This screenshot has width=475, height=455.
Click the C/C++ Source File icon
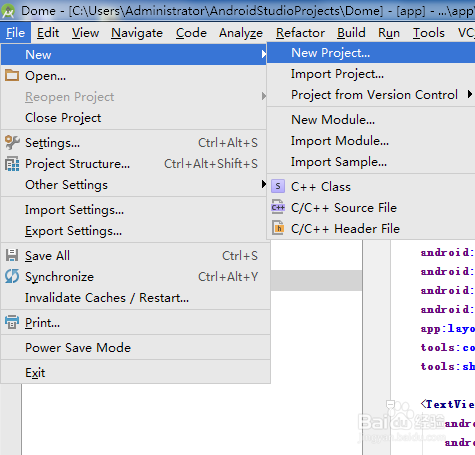[x=278, y=207]
